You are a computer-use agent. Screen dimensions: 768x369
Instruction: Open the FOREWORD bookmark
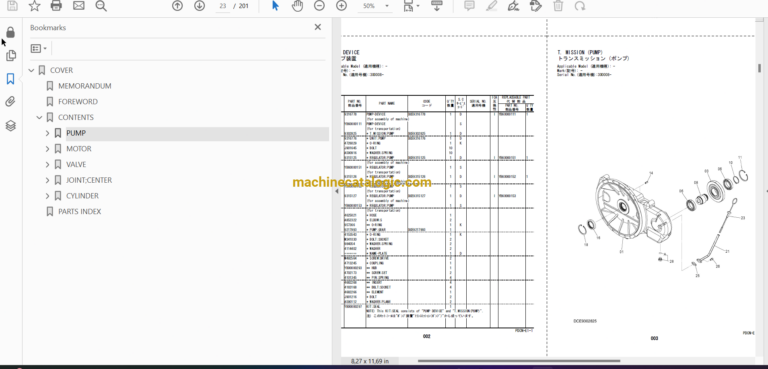[x=78, y=102]
